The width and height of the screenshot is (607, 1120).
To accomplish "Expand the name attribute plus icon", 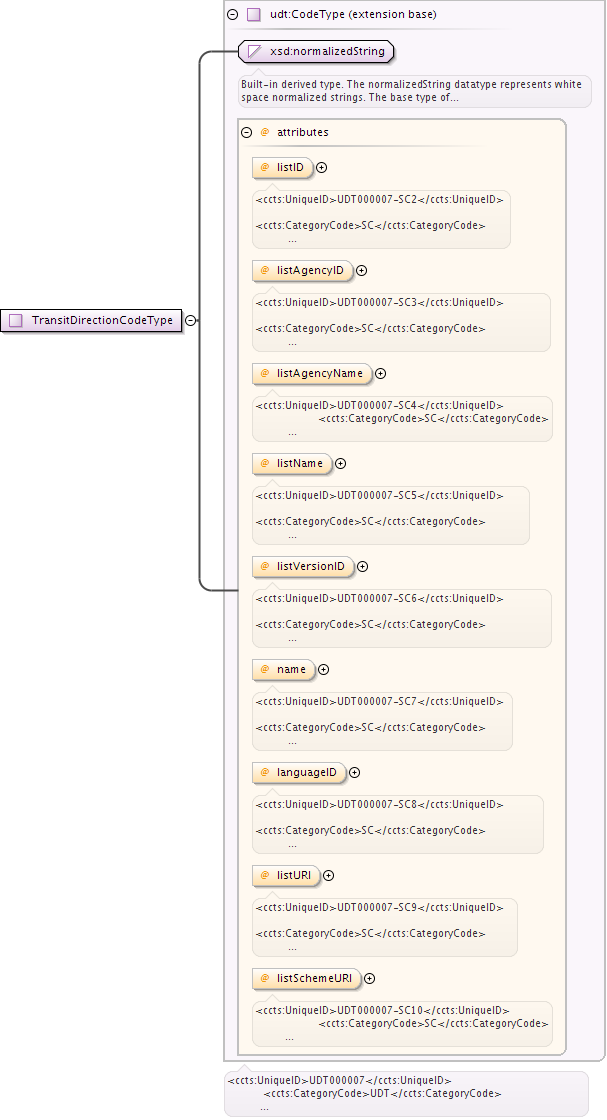I will point(323,670).
